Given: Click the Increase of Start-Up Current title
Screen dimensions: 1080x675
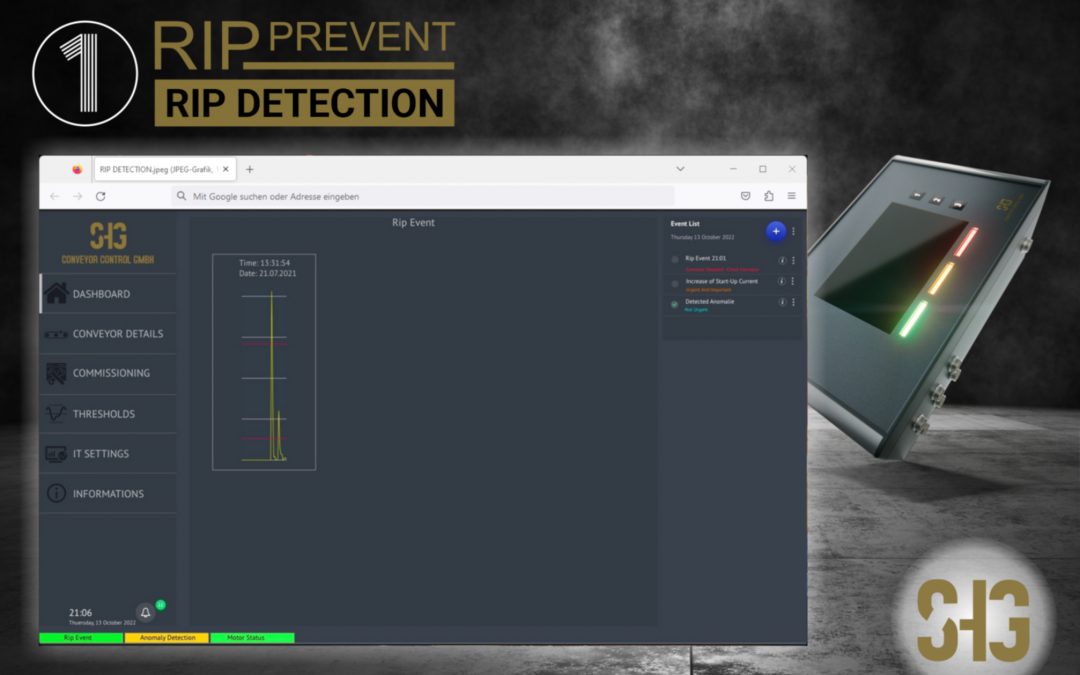Looking at the screenshot, I should click(721, 281).
